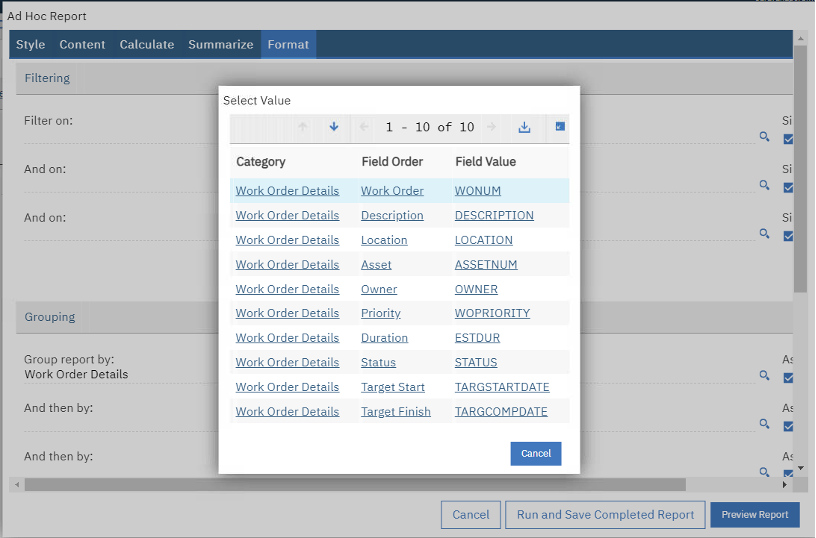The width and height of the screenshot is (816, 538).
Task: Select the WOPRIORITY field value link
Action: click(x=492, y=313)
